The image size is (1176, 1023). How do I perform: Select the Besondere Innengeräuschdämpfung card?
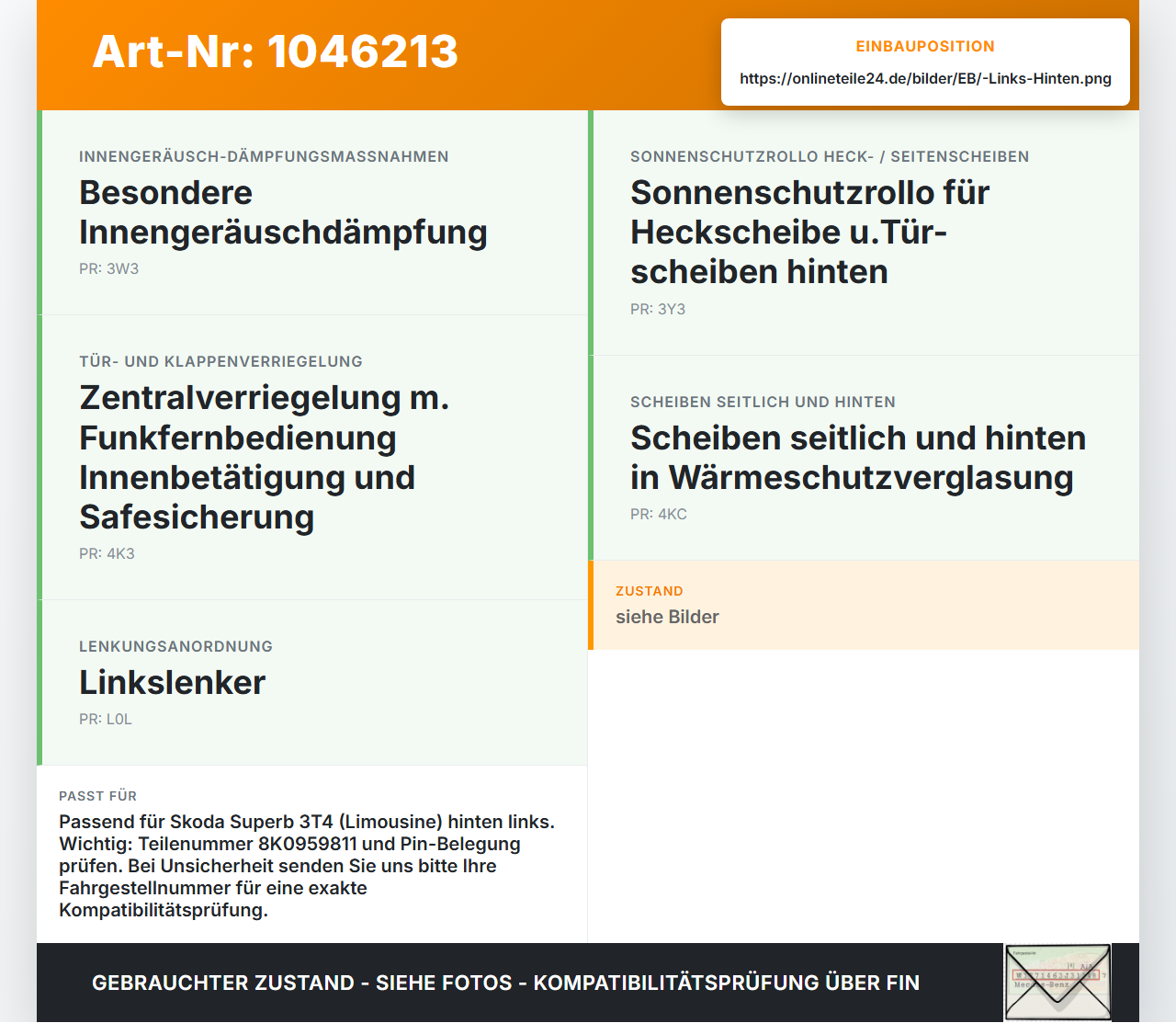point(312,212)
